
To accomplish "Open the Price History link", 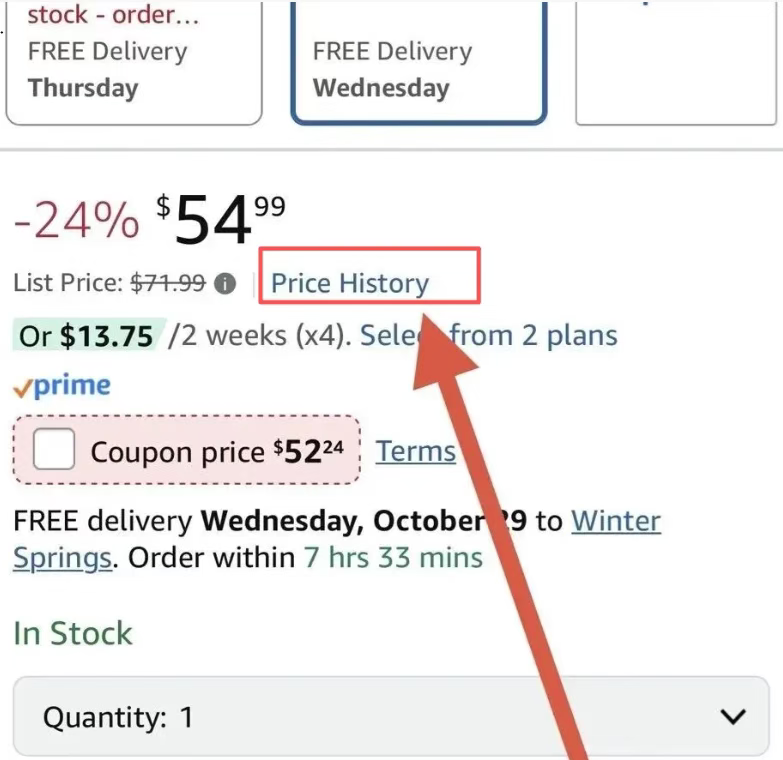I will [x=350, y=283].
